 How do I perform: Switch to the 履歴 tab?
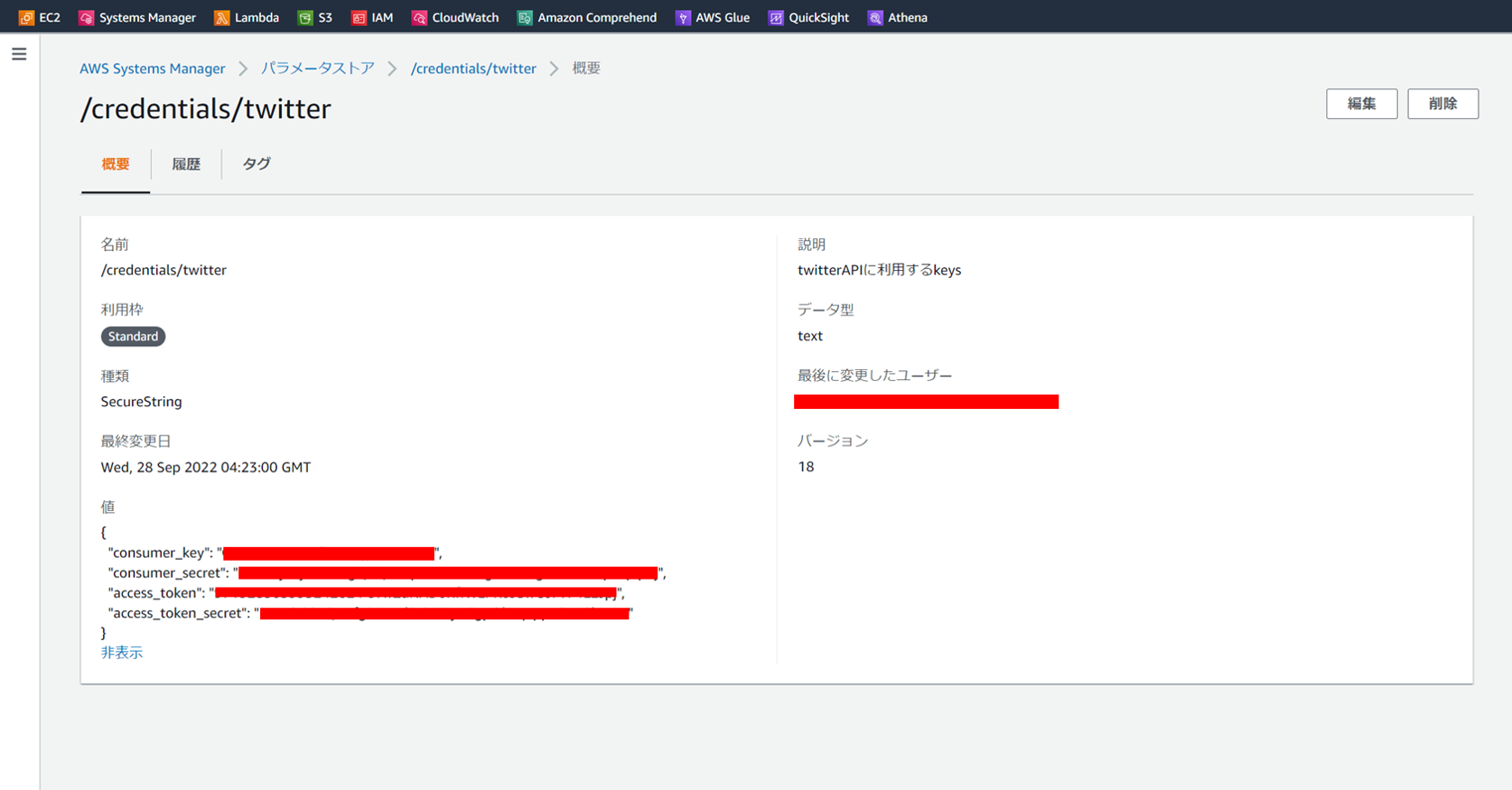186,164
